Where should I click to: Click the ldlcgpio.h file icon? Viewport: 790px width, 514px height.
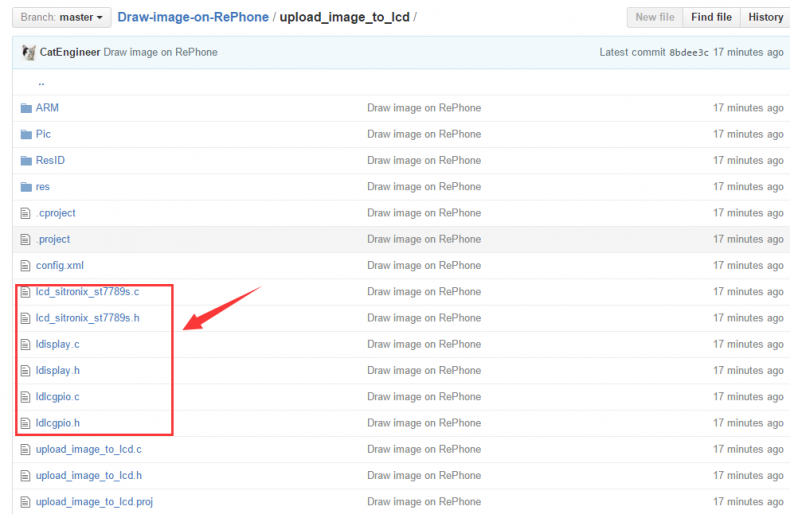click(x=25, y=423)
